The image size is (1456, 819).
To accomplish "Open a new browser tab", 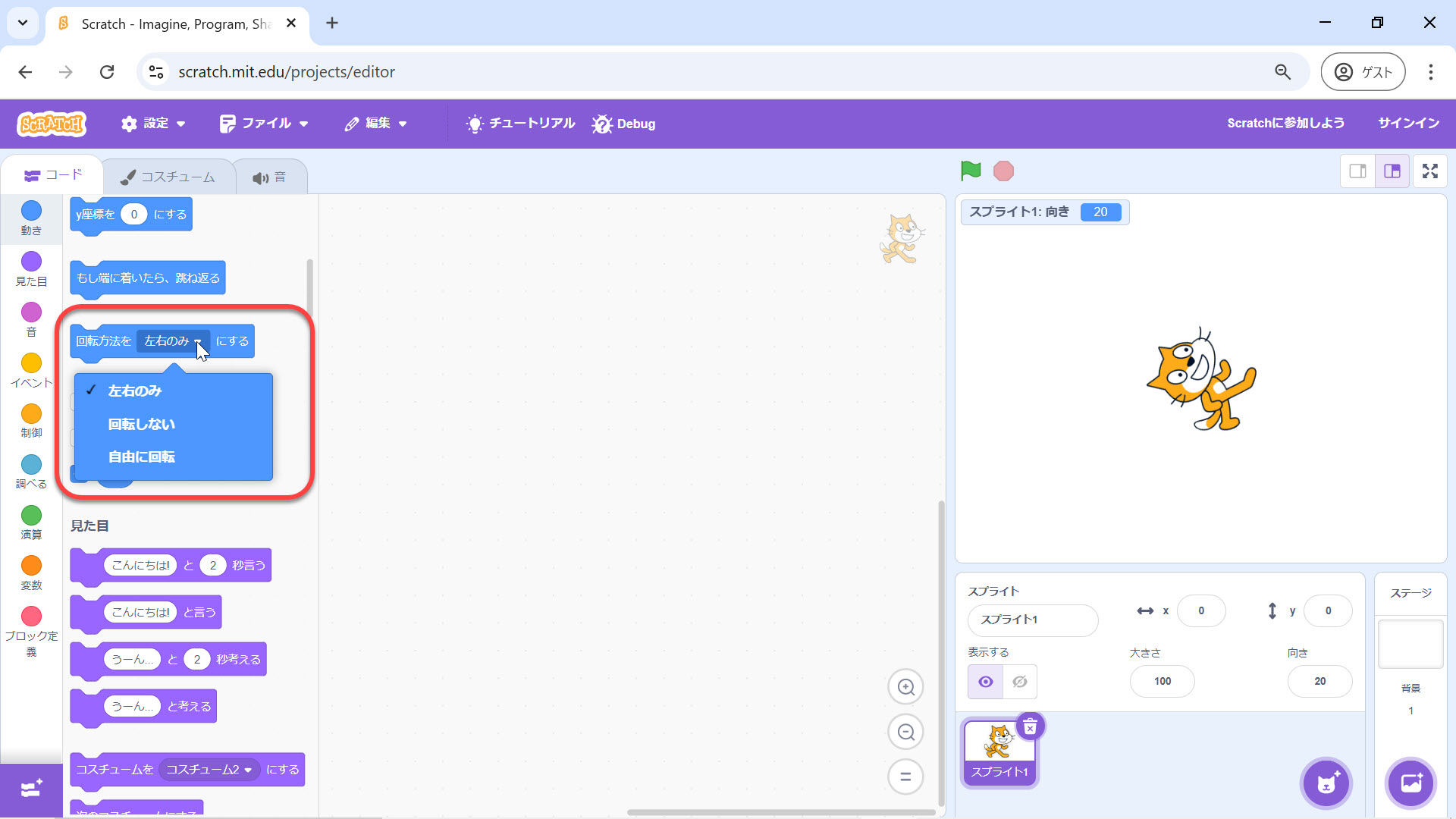I will pos(331,24).
